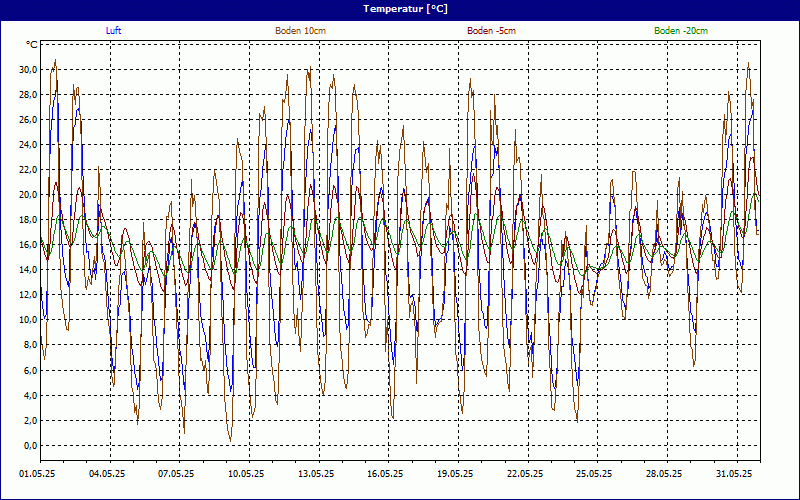The height and width of the screenshot is (500, 800).
Task: Select the Boden 10cm legend entry
Action: point(300,31)
